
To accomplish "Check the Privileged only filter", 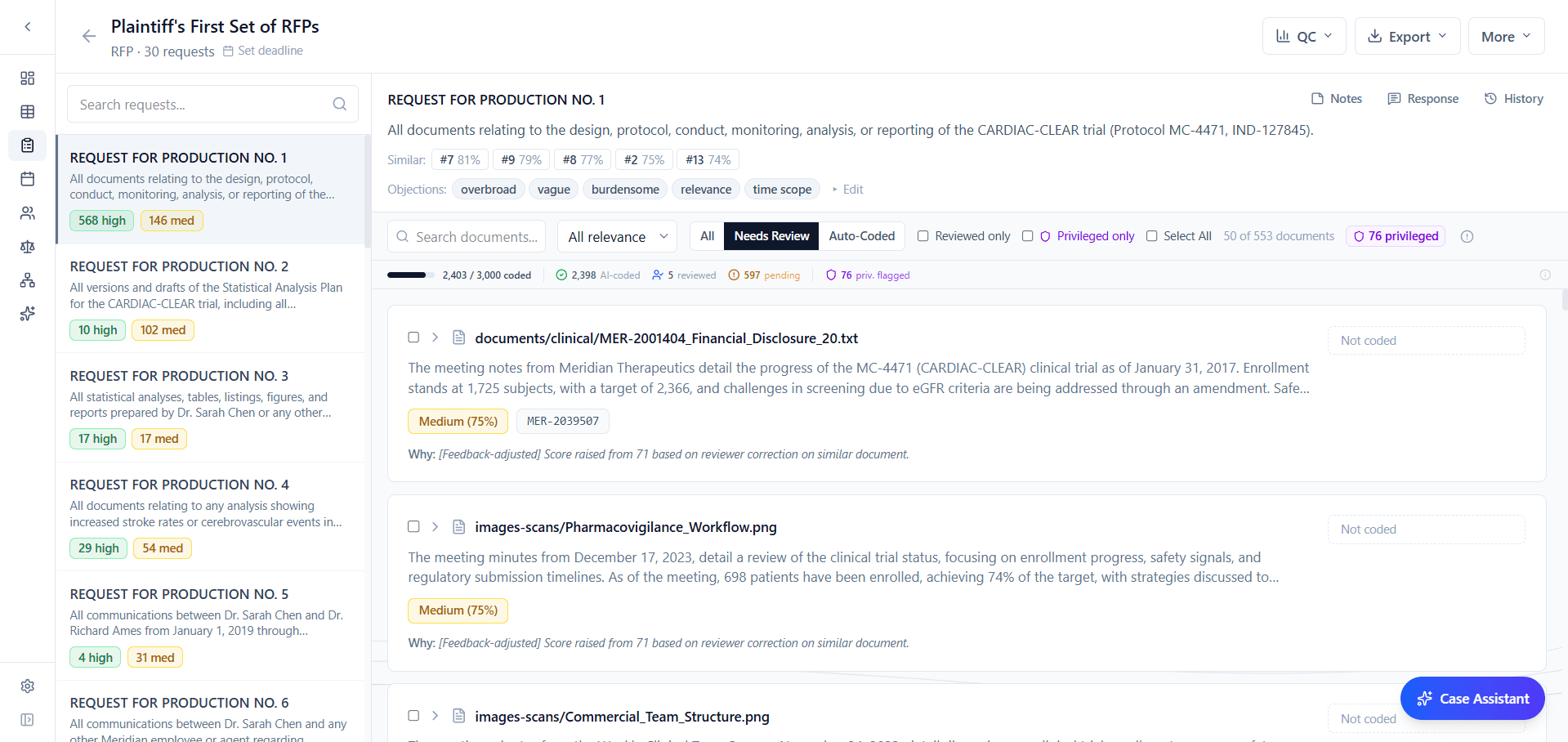I will click(x=1027, y=235).
